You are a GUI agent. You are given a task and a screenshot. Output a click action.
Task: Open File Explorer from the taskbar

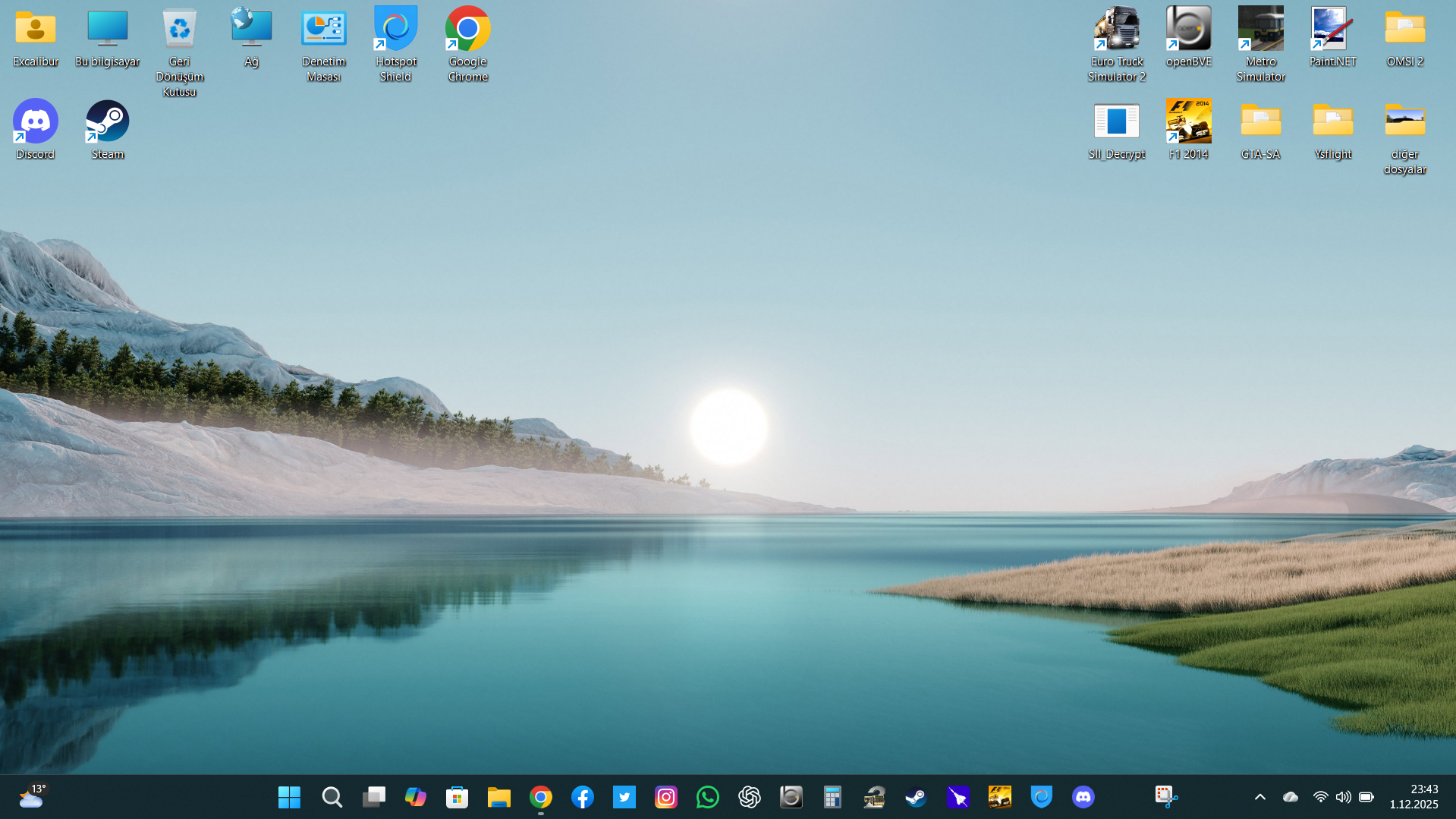tap(498, 797)
